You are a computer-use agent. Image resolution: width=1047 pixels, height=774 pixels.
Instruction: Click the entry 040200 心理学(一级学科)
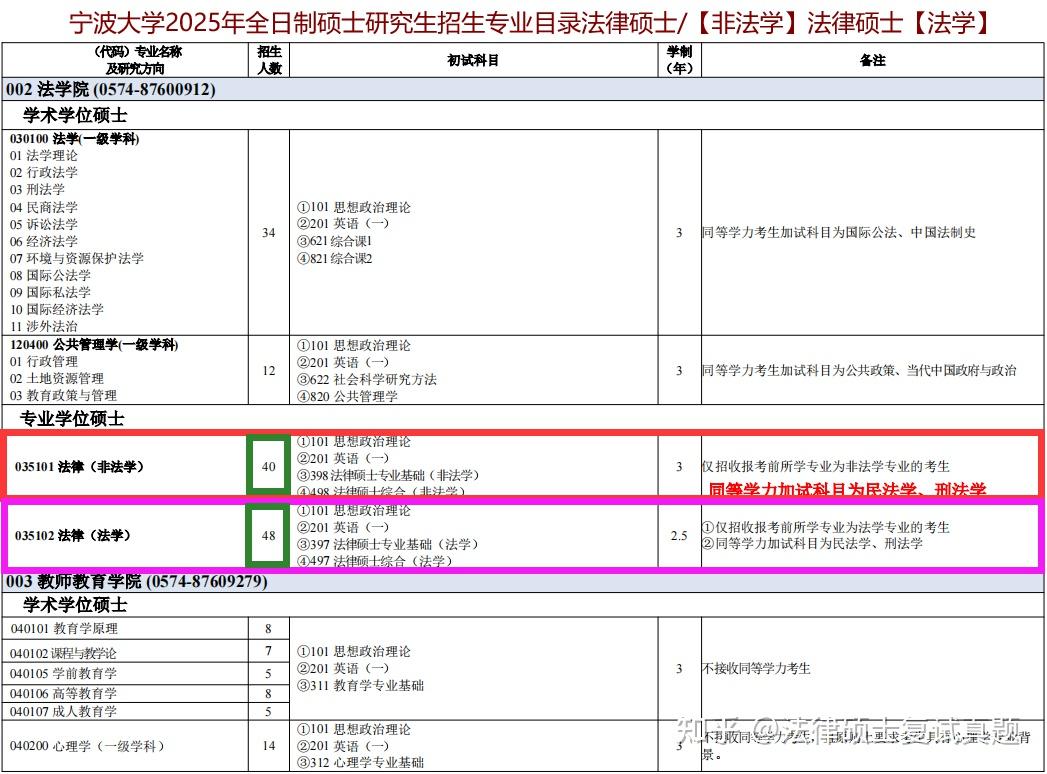[x=87, y=746]
